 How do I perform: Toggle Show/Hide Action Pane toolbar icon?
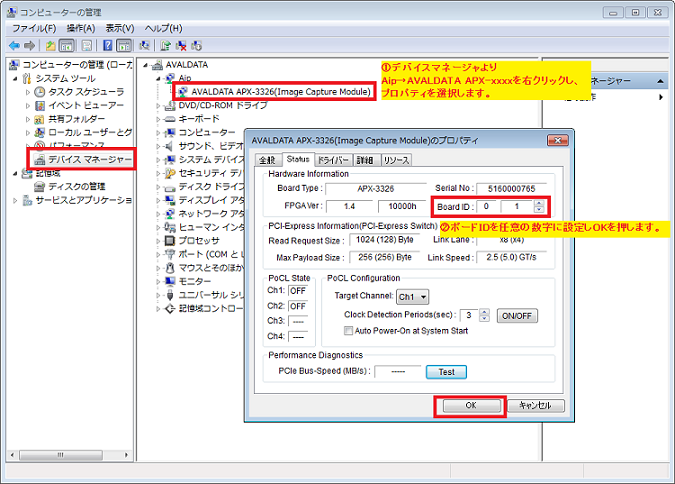click(x=124, y=46)
